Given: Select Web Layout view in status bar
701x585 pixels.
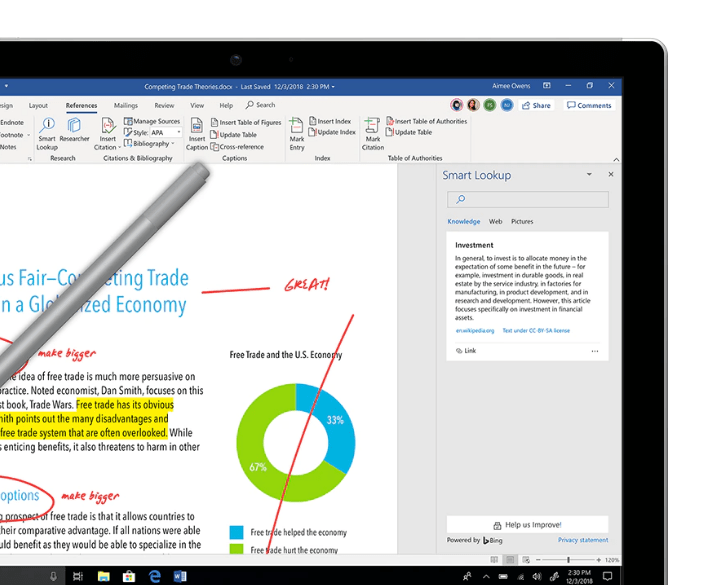Looking at the screenshot, I should (526, 560).
